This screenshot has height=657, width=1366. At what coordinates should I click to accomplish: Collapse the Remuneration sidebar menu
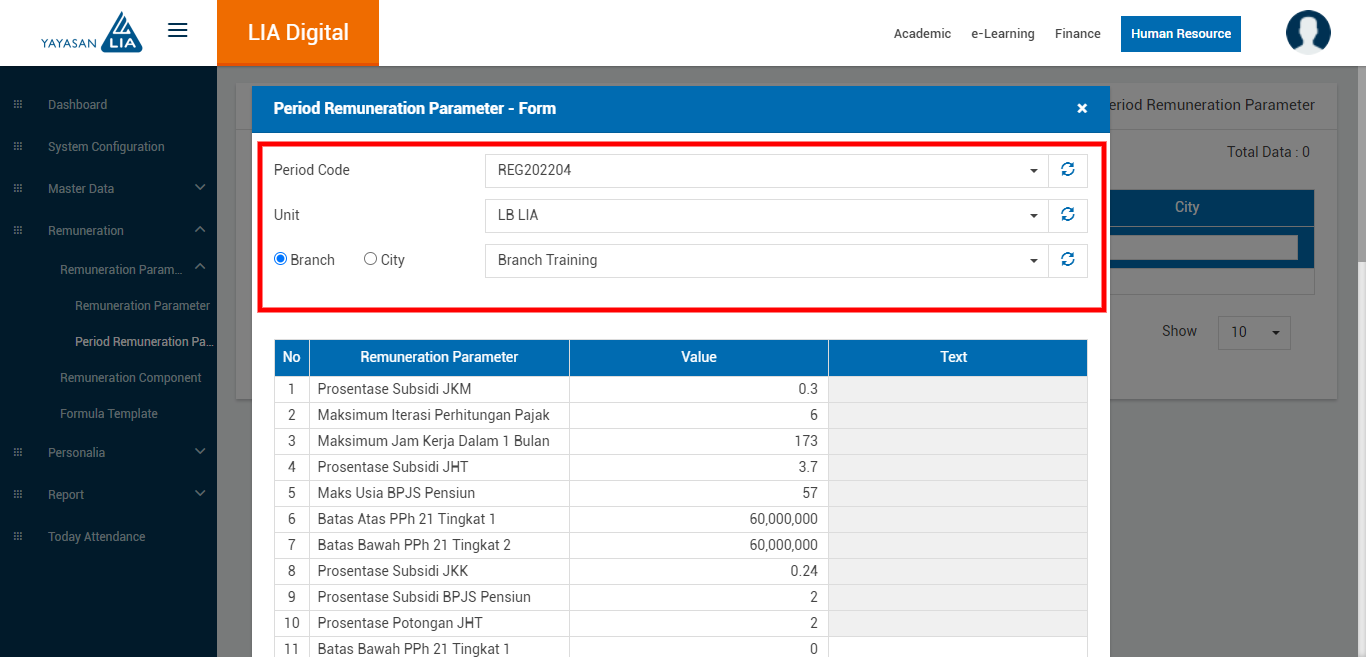[x=200, y=231]
